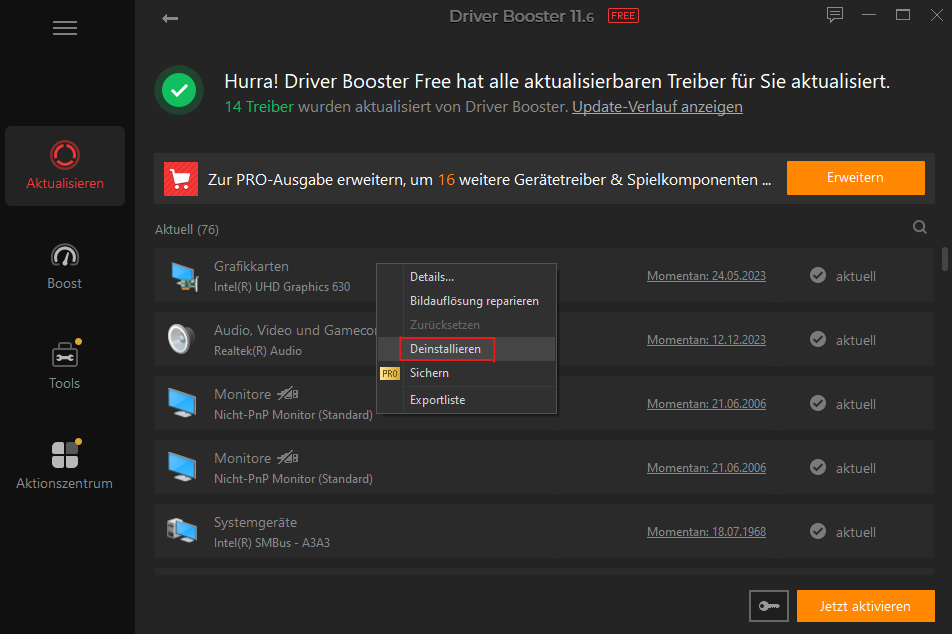
Task: Click status check icon for Realtek Audio
Action: 818,339
